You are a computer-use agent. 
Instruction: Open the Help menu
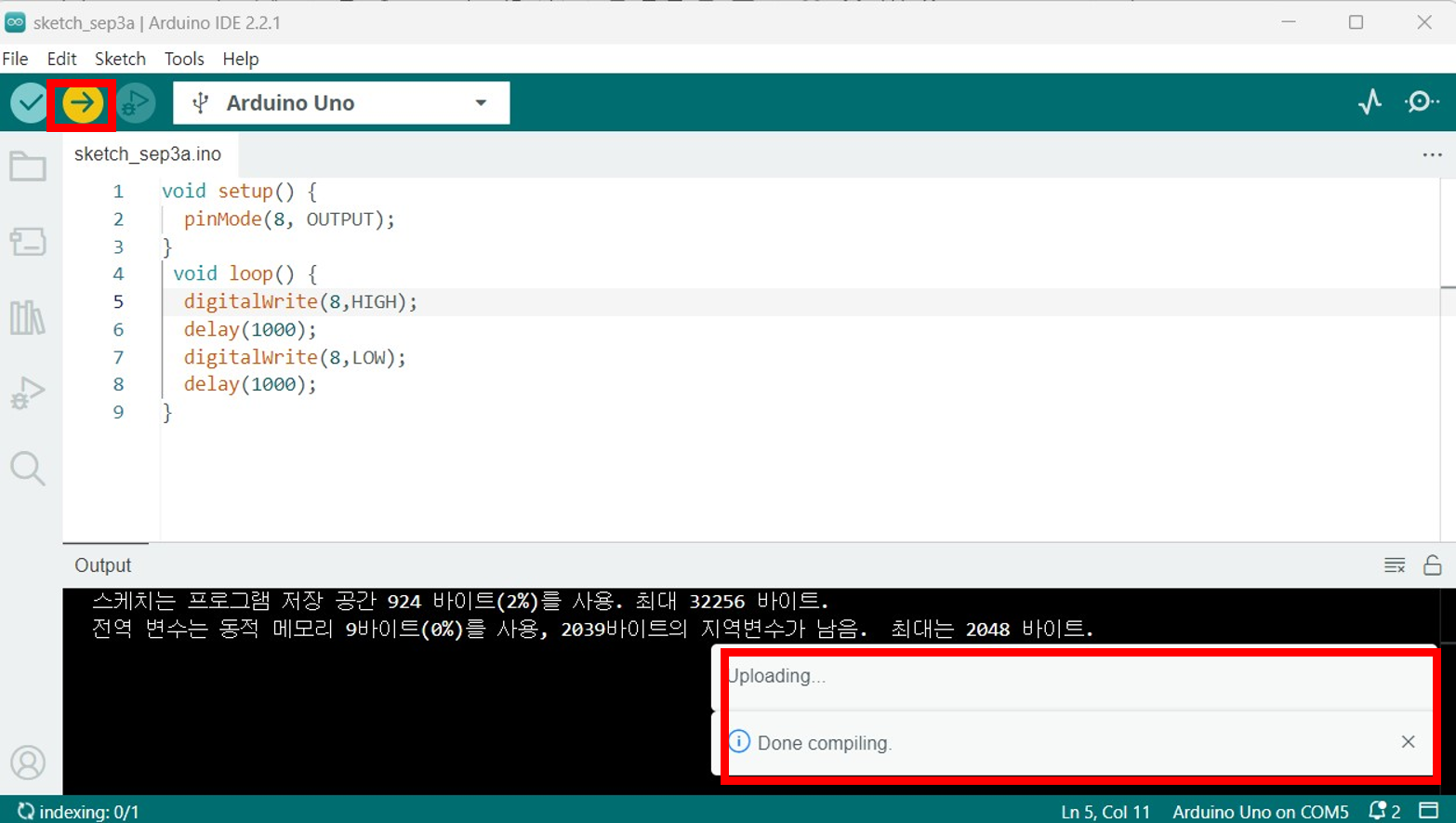tap(240, 59)
